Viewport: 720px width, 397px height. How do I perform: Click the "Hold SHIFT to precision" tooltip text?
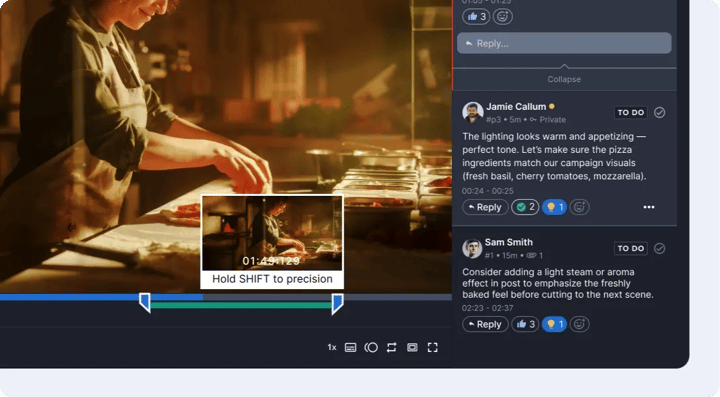272,279
